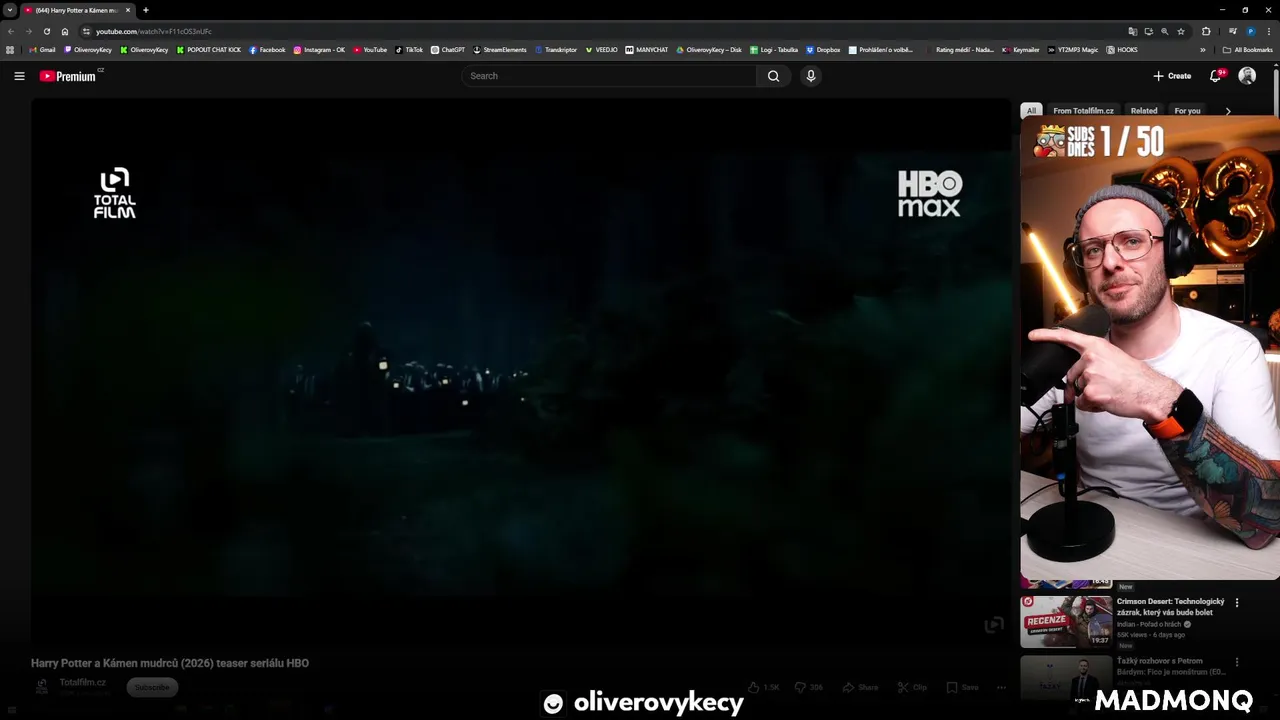
Task: Go back in browser history
Action: (11, 31)
